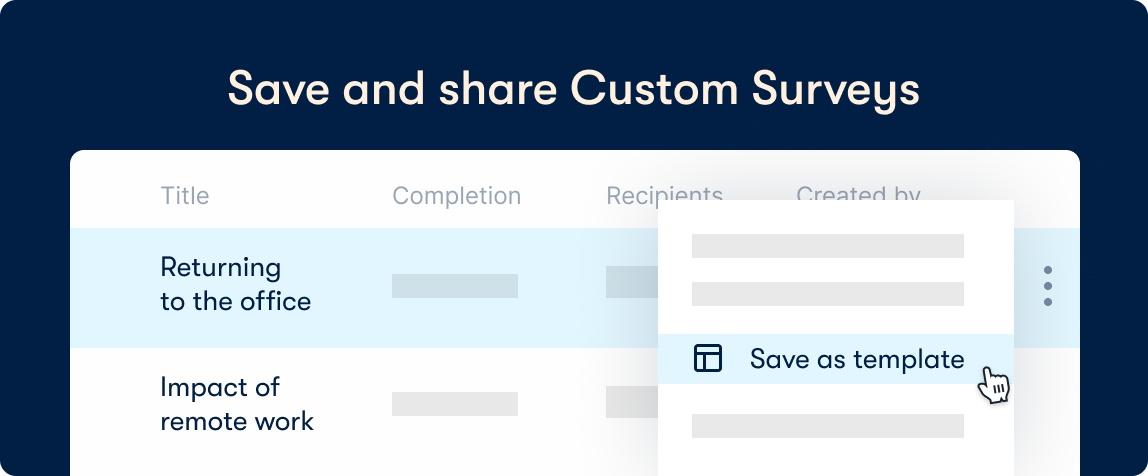Select the second placeholder item in dropdown menu

coord(827,294)
